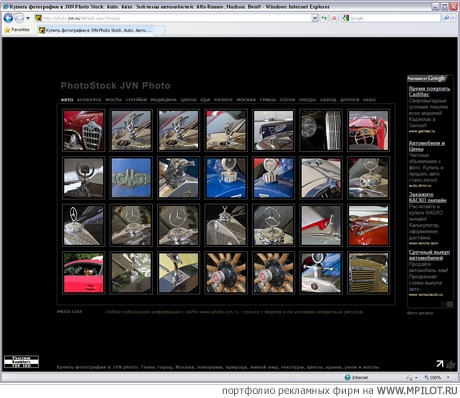Open the Cadillac ad link
Image resolution: width=460 pixels, height=398 pixels.
click(429, 91)
